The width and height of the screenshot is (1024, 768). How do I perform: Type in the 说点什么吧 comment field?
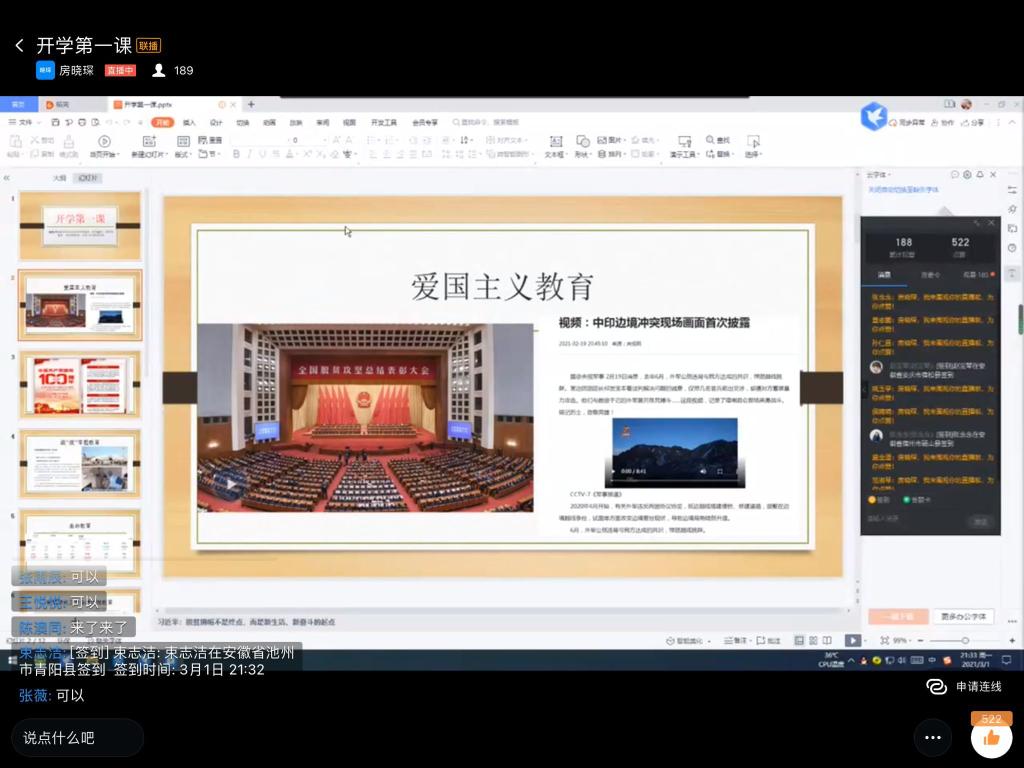pyautogui.click(x=78, y=738)
